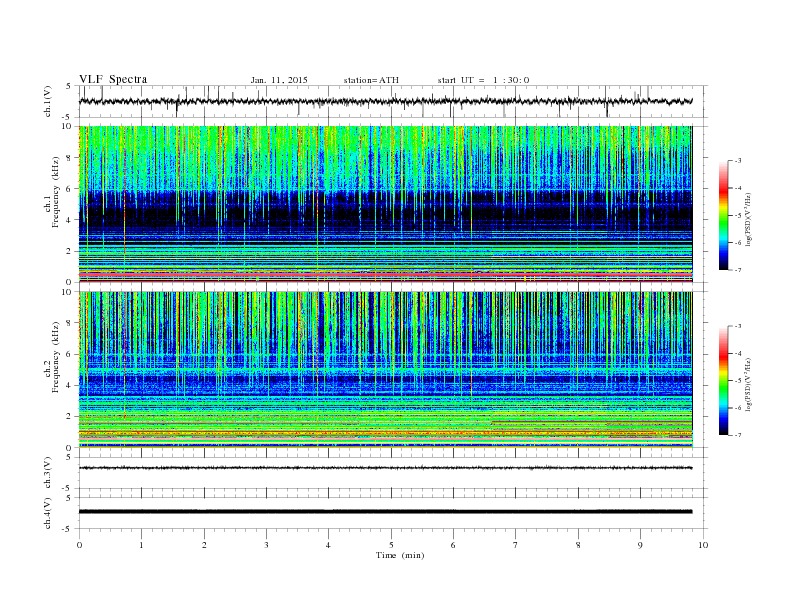Click tick label "2" on the time axis
792x612 pixels.
pyautogui.click(x=204, y=545)
